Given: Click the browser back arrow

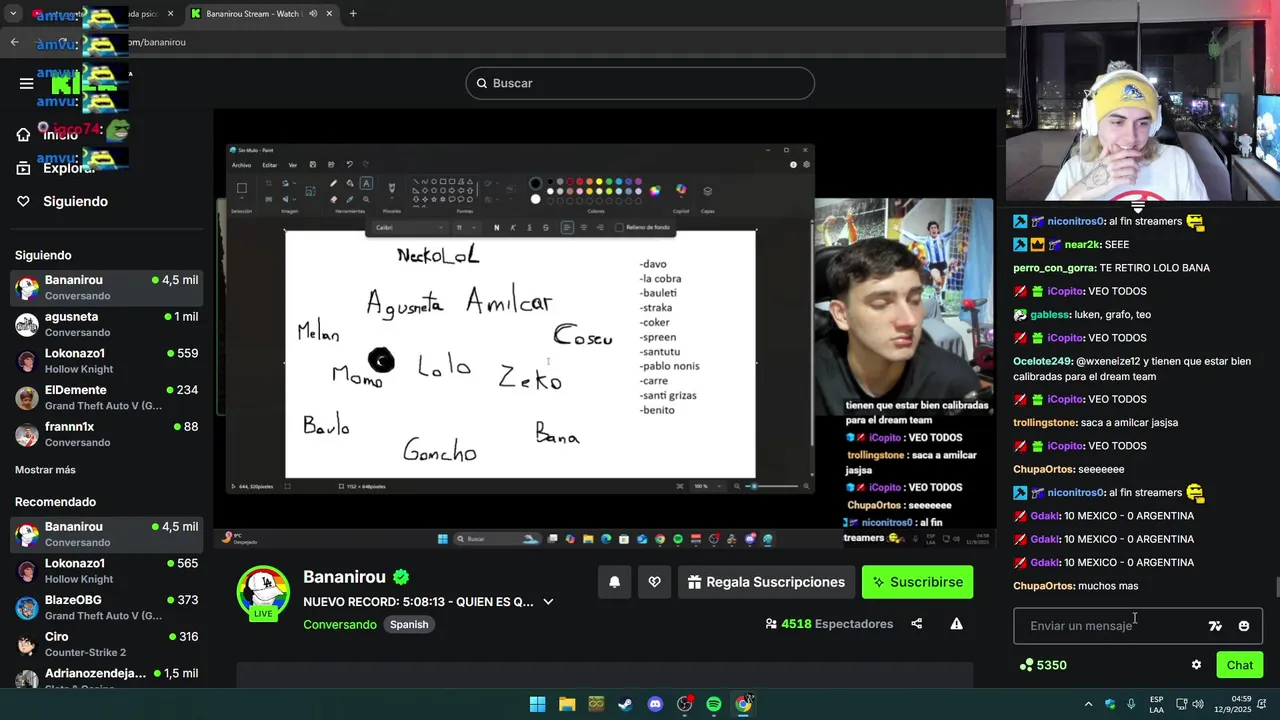Looking at the screenshot, I should coord(14,42).
